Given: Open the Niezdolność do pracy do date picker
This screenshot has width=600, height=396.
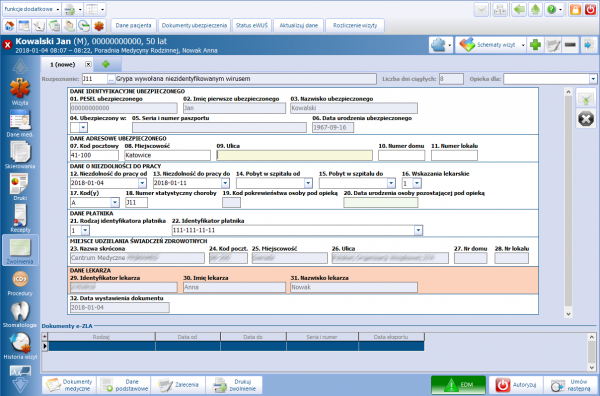Looking at the screenshot, I should pyautogui.click(x=225, y=183).
